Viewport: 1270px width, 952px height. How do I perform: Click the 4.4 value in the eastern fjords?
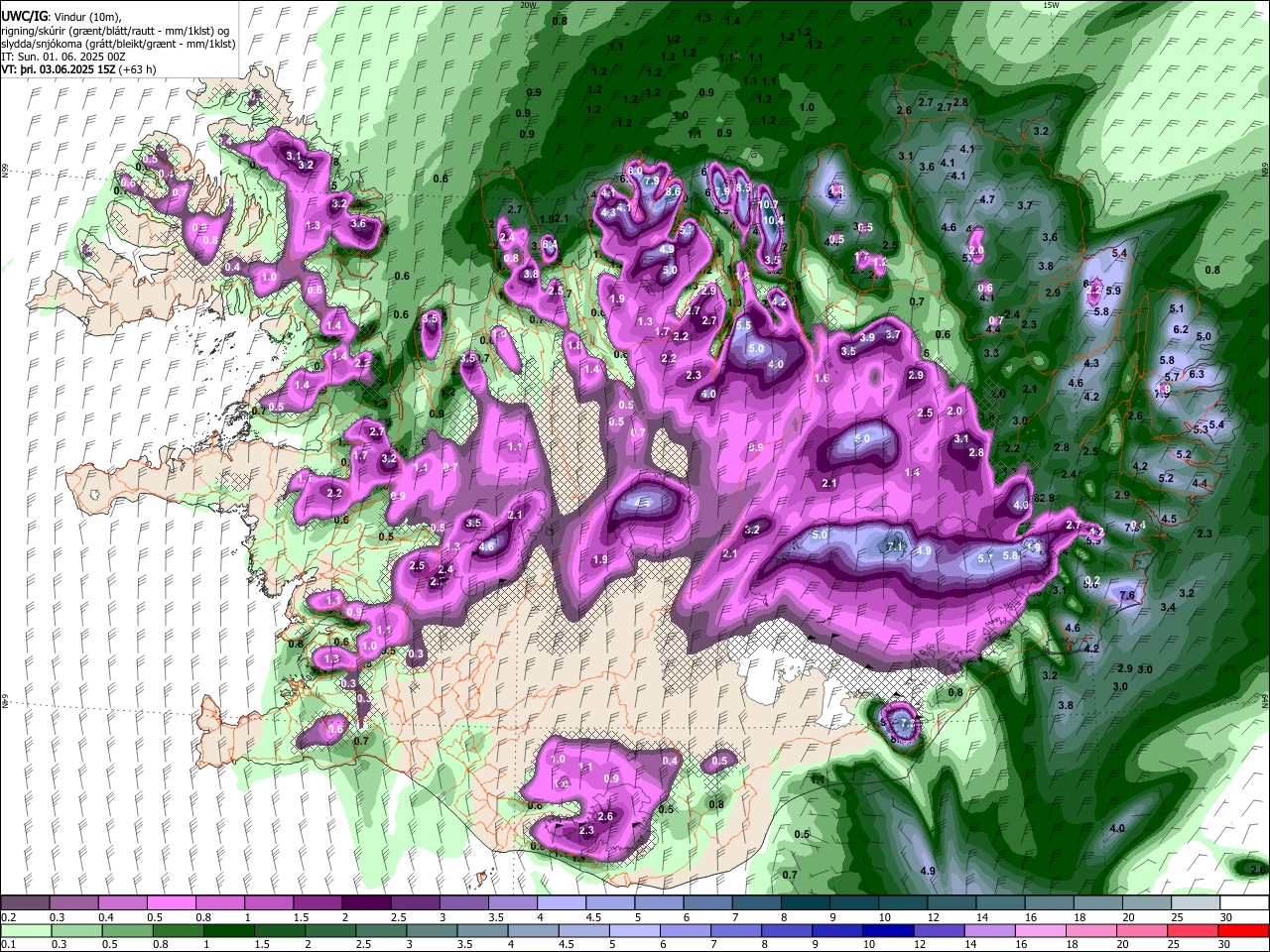[x=1200, y=483]
